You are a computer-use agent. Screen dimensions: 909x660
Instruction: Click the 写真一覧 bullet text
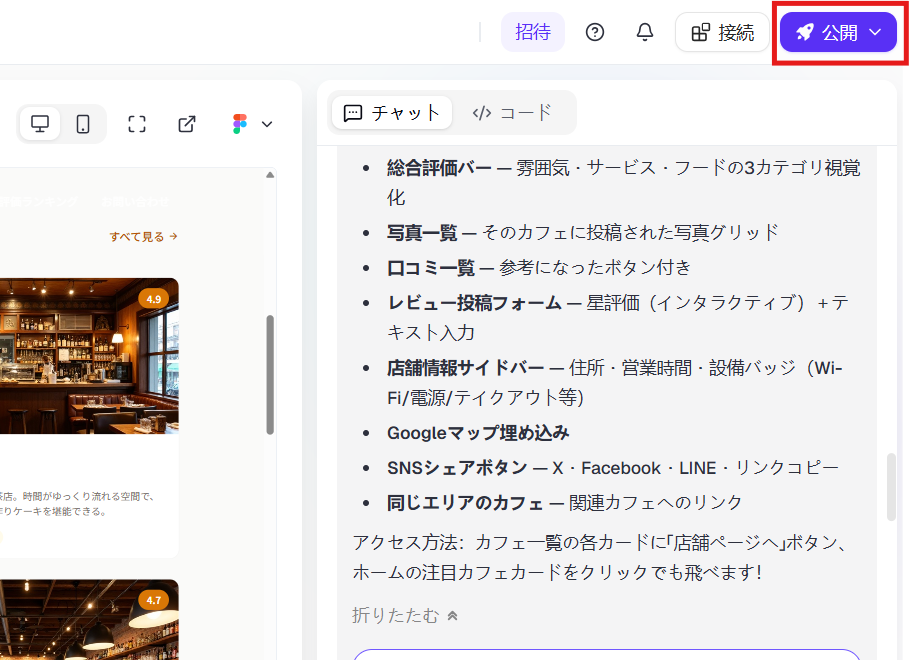click(x=583, y=233)
